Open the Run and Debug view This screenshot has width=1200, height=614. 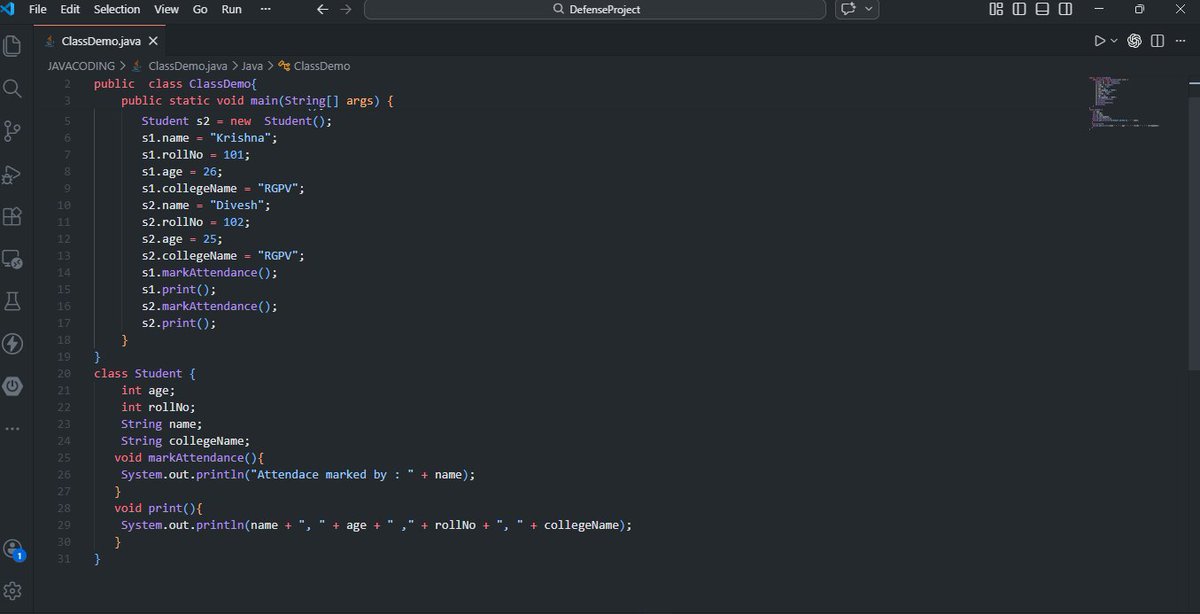13,174
